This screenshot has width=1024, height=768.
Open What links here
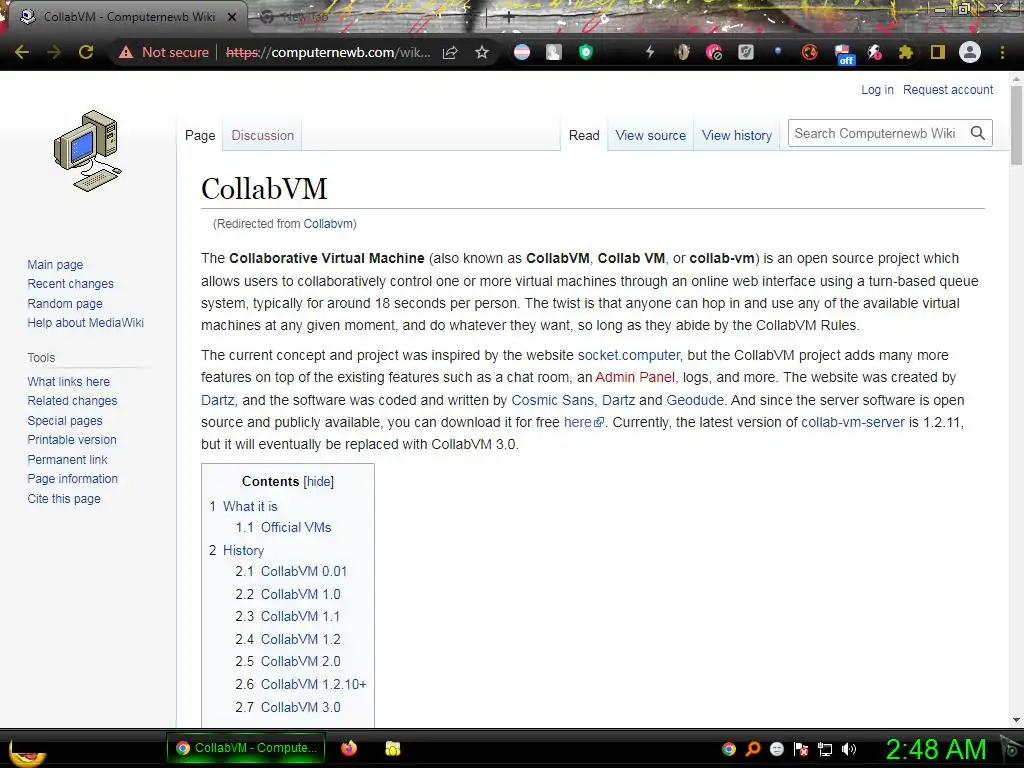point(69,381)
